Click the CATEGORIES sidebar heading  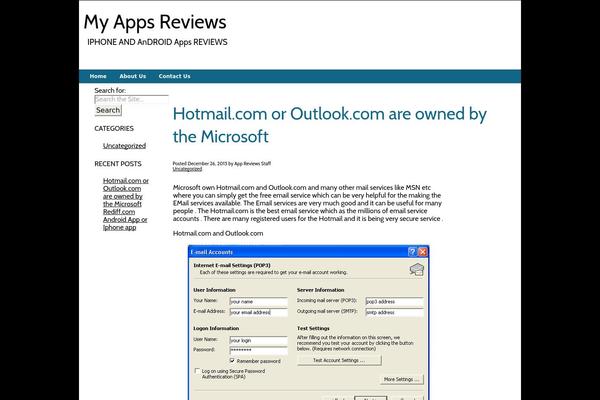(114, 129)
